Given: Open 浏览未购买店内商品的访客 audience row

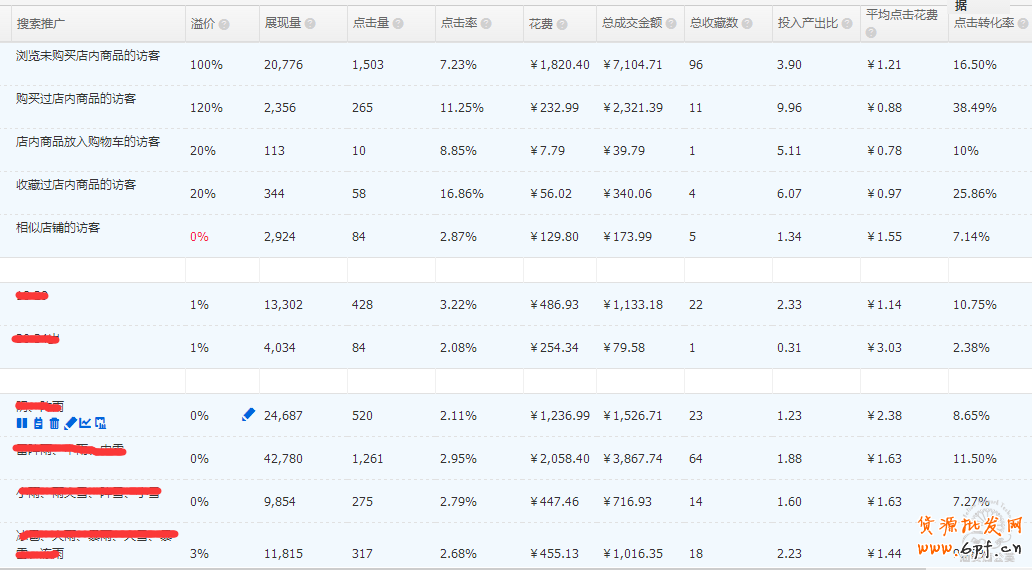Looking at the screenshot, I should 88,57.
